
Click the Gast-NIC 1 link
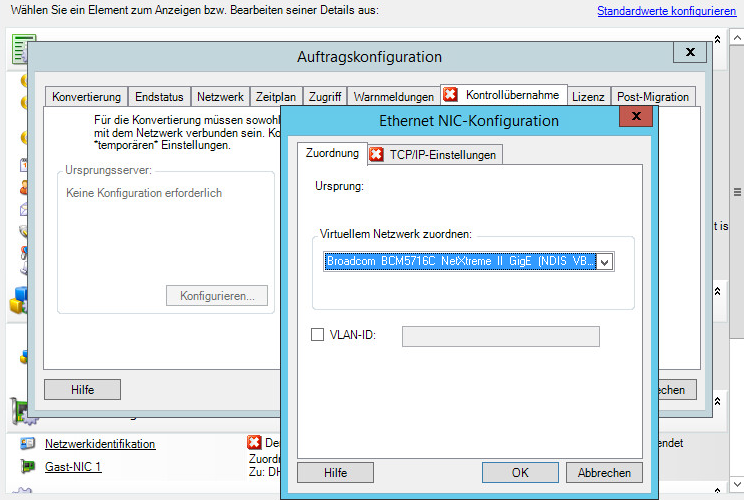point(73,467)
